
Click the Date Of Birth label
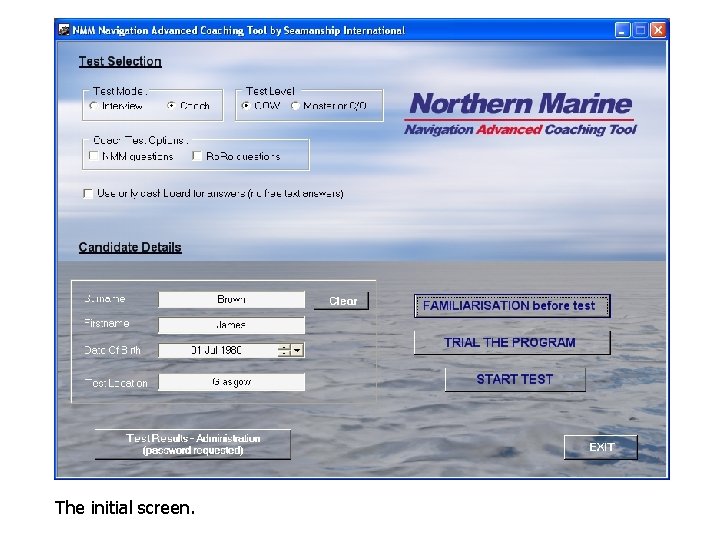[x=112, y=350]
